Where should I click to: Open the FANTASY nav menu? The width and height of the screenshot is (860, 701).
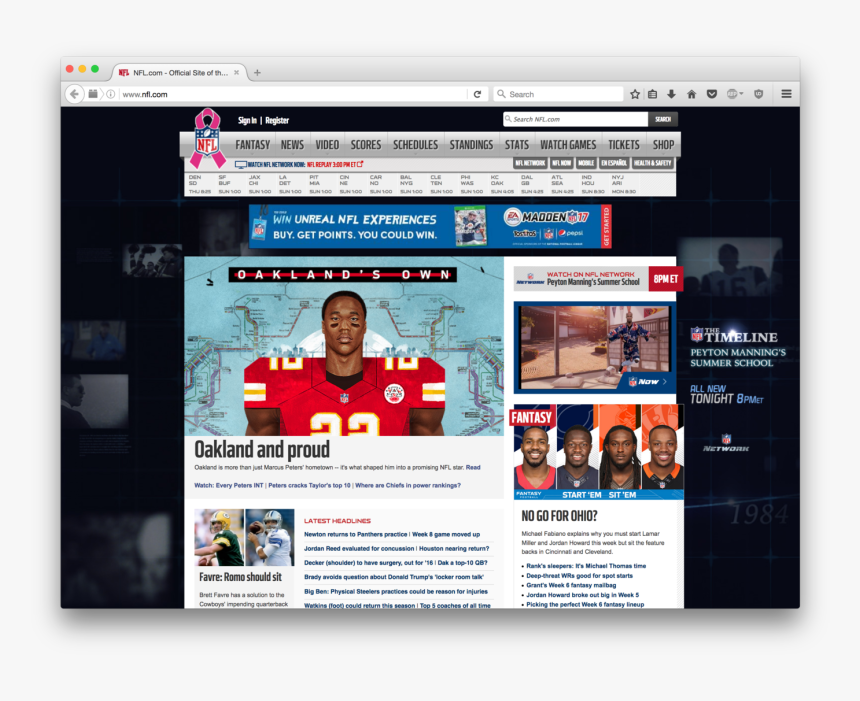pos(252,145)
